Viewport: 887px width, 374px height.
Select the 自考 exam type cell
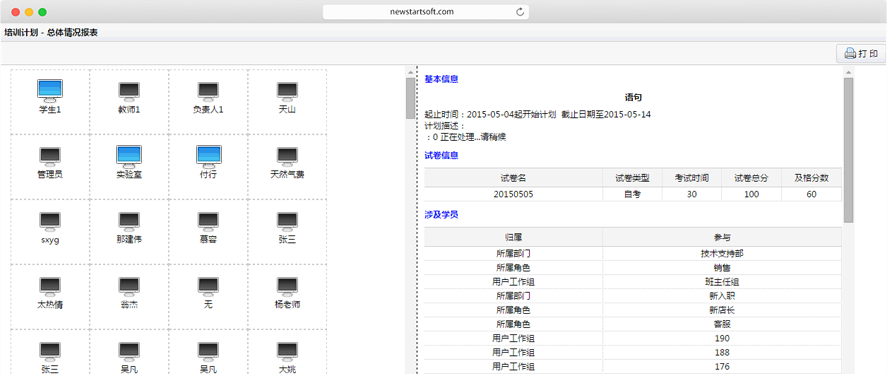click(632, 194)
